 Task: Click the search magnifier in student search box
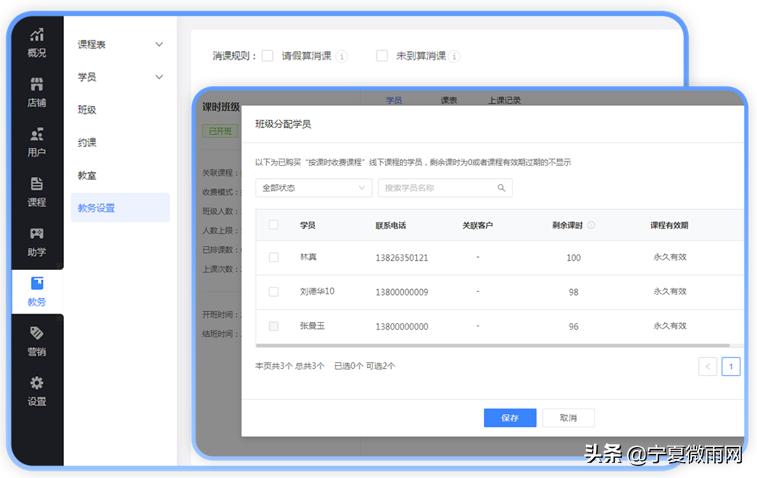(501, 188)
